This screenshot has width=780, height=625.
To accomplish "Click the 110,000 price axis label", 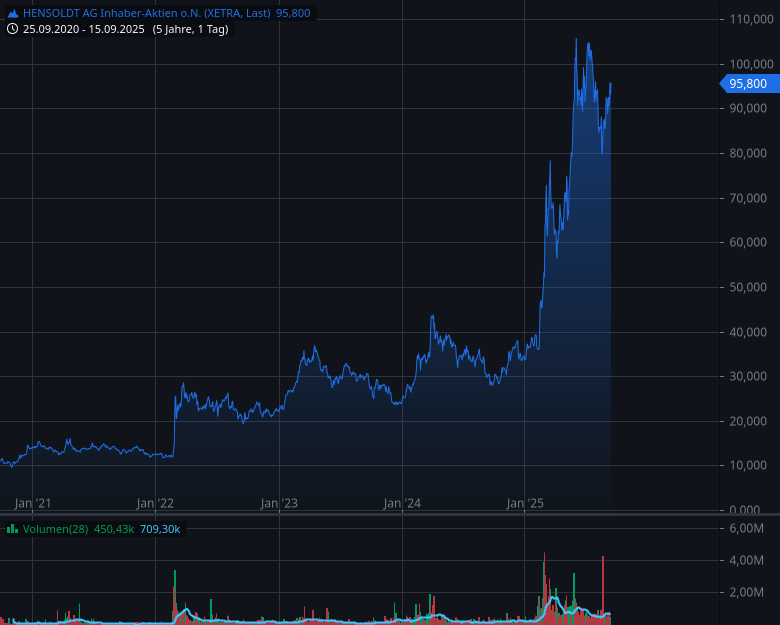I will point(751,19).
